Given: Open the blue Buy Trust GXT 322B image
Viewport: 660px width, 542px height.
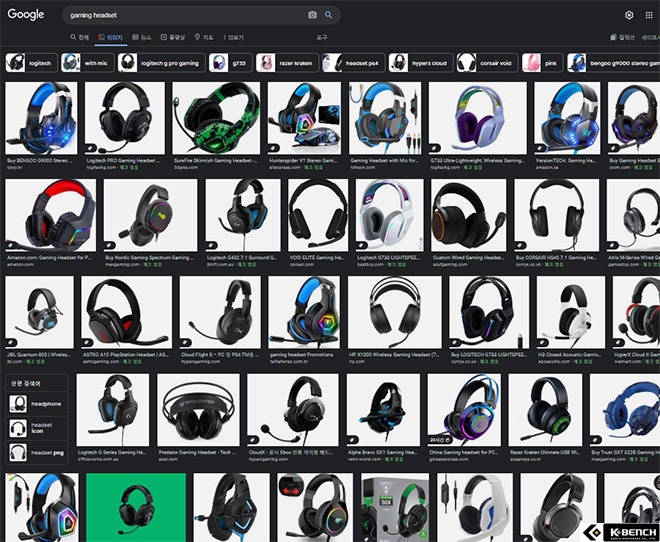Looking at the screenshot, I should tap(625, 410).
